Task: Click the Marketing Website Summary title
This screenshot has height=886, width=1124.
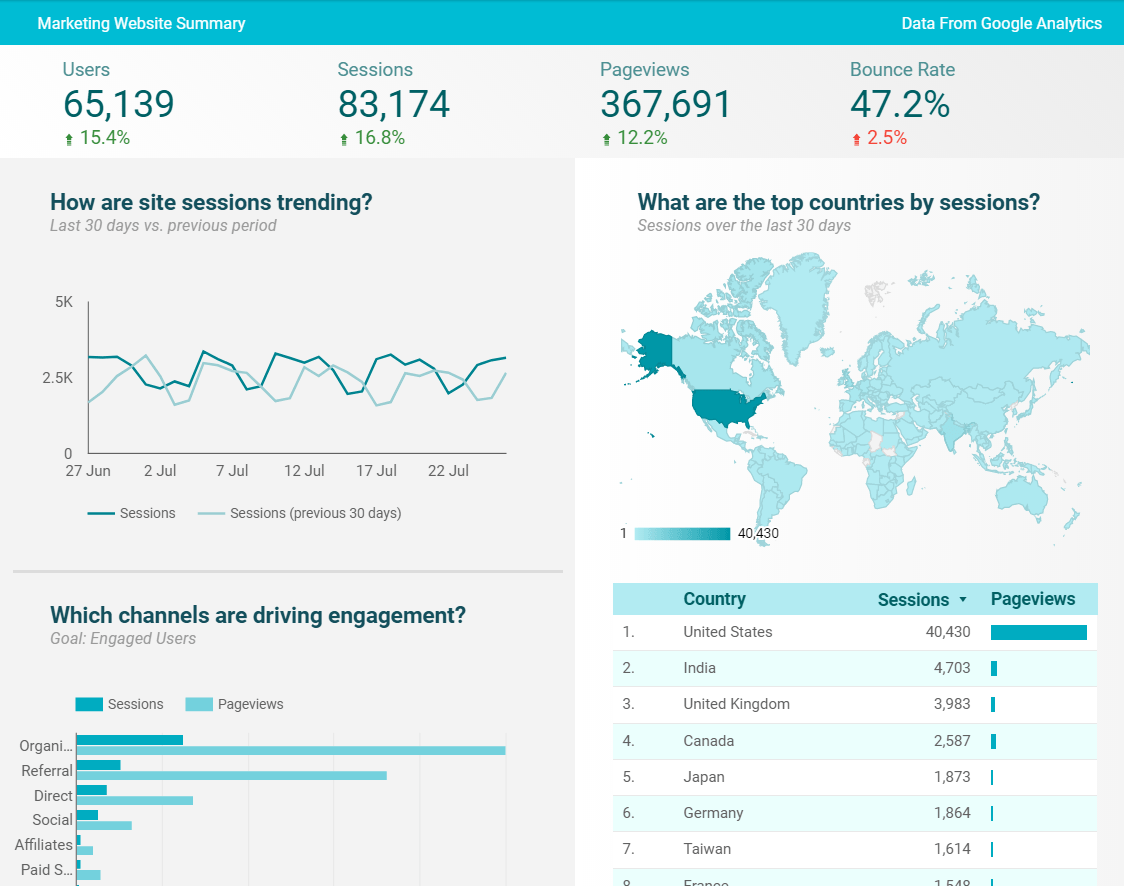Action: 141,23
